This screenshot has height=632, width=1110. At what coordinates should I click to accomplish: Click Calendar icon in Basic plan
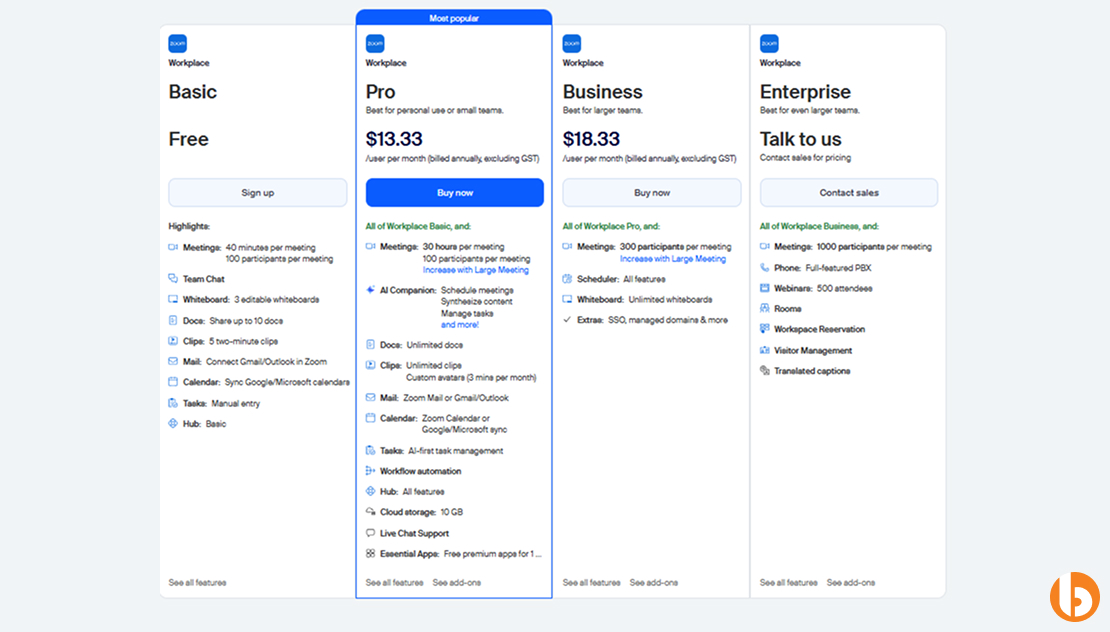point(173,381)
